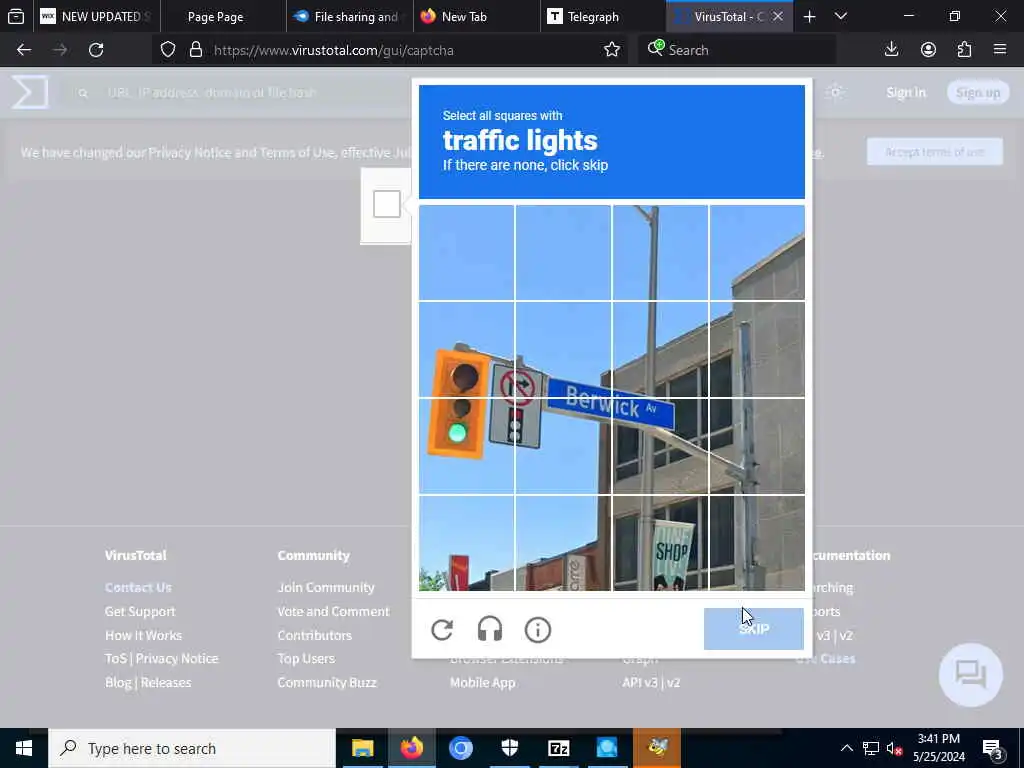Image resolution: width=1024 pixels, height=768 pixels.
Task: Close the VirusTotal tab
Action: point(778,16)
